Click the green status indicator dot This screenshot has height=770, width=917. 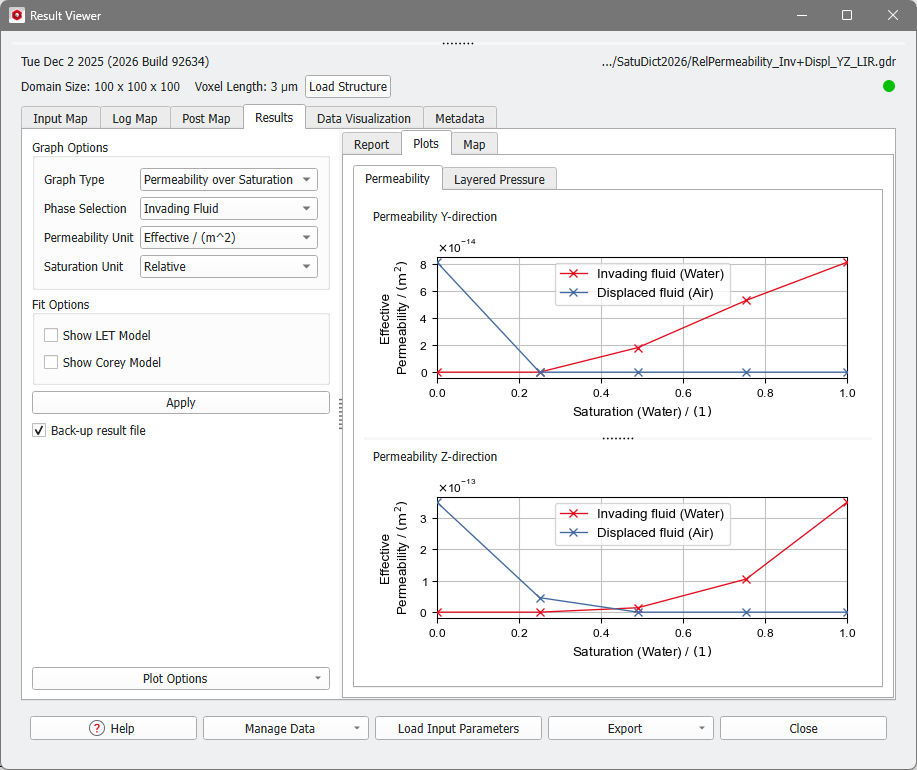pyautogui.click(x=888, y=87)
